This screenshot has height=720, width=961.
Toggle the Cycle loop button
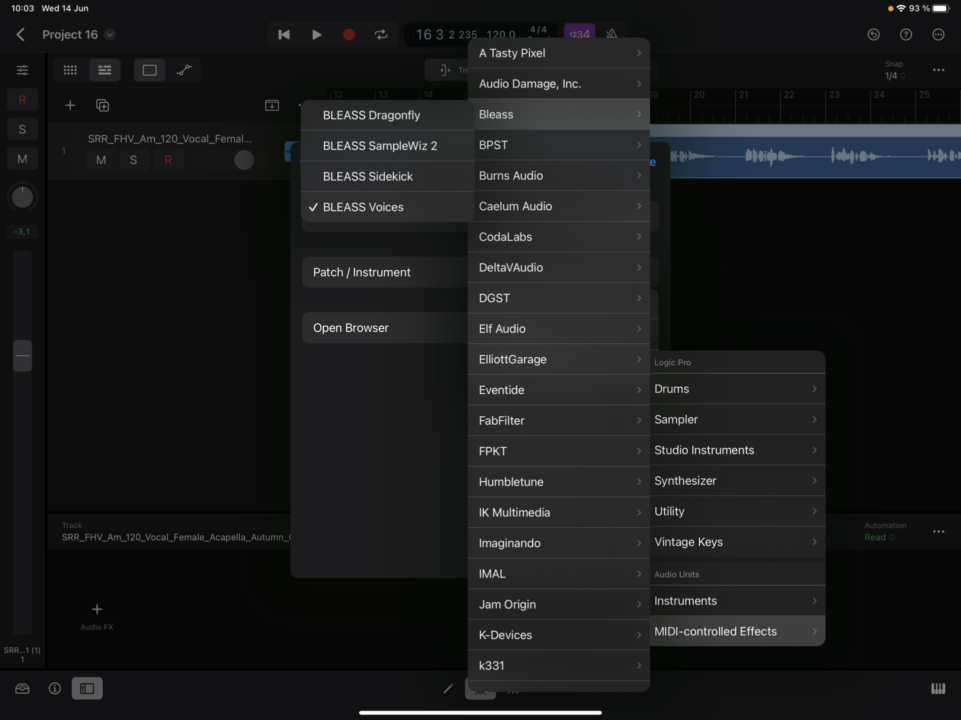point(381,35)
